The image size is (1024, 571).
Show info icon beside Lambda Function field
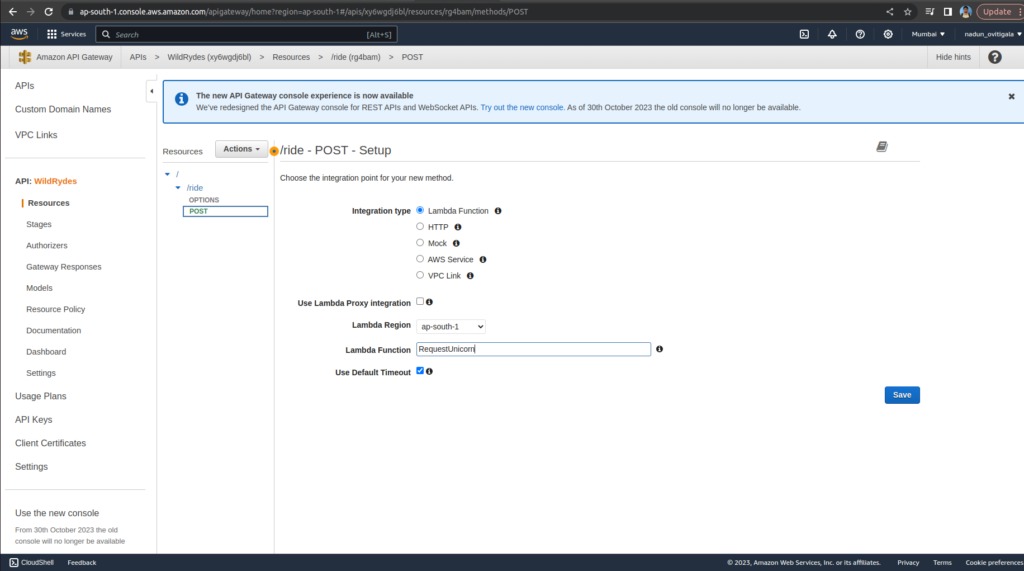pyautogui.click(x=660, y=349)
